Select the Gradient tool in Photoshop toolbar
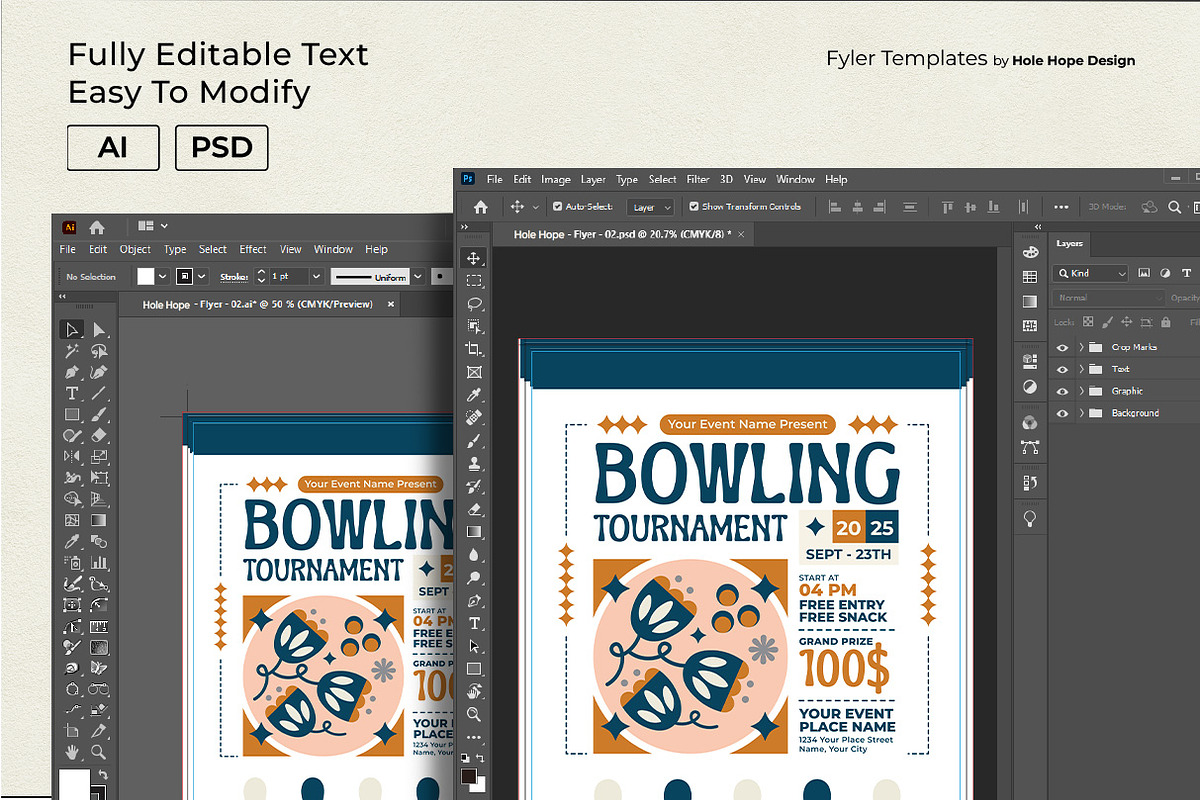 coord(474,531)
